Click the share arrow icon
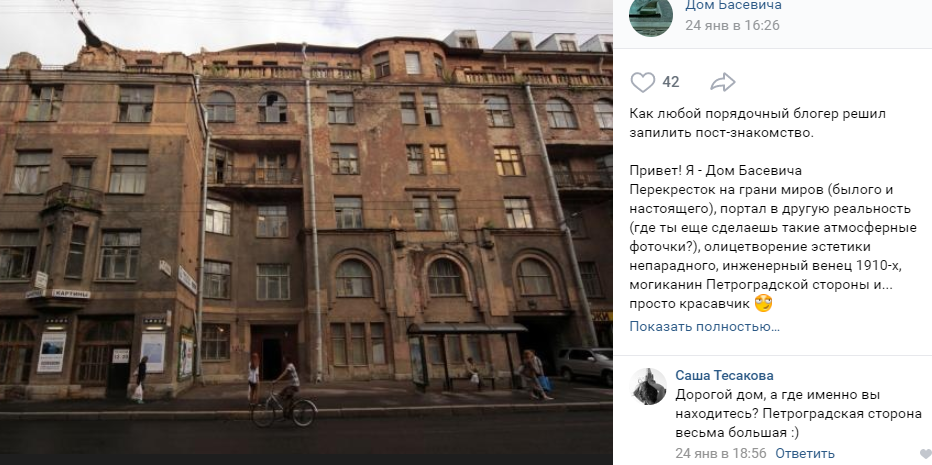 click(723, 83)
